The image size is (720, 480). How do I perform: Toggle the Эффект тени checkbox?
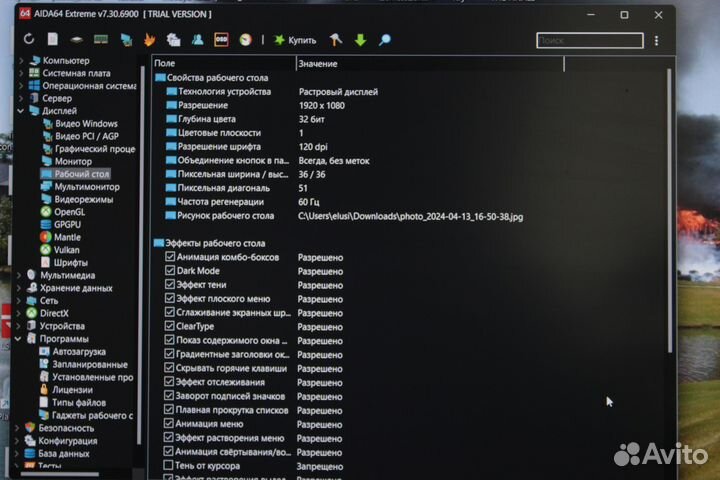(169, 284)
